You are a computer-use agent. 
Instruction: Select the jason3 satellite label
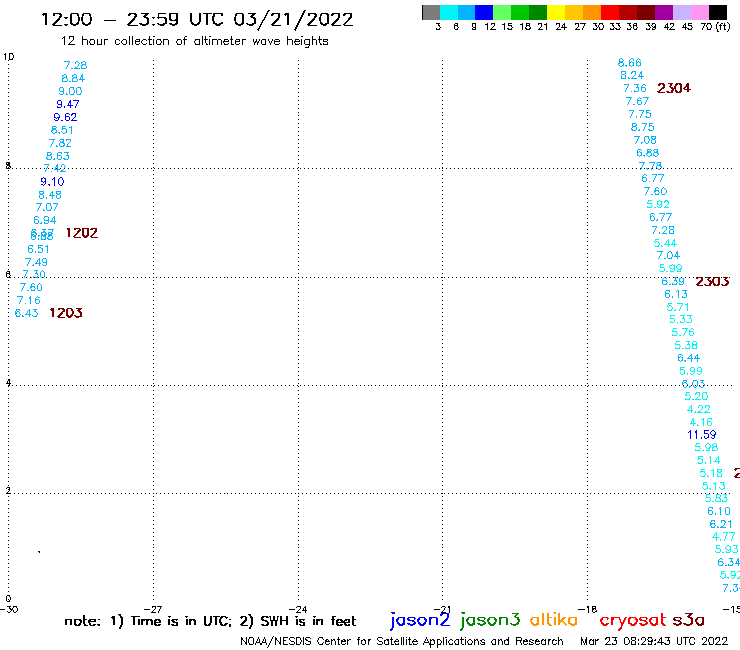point(490,620)
